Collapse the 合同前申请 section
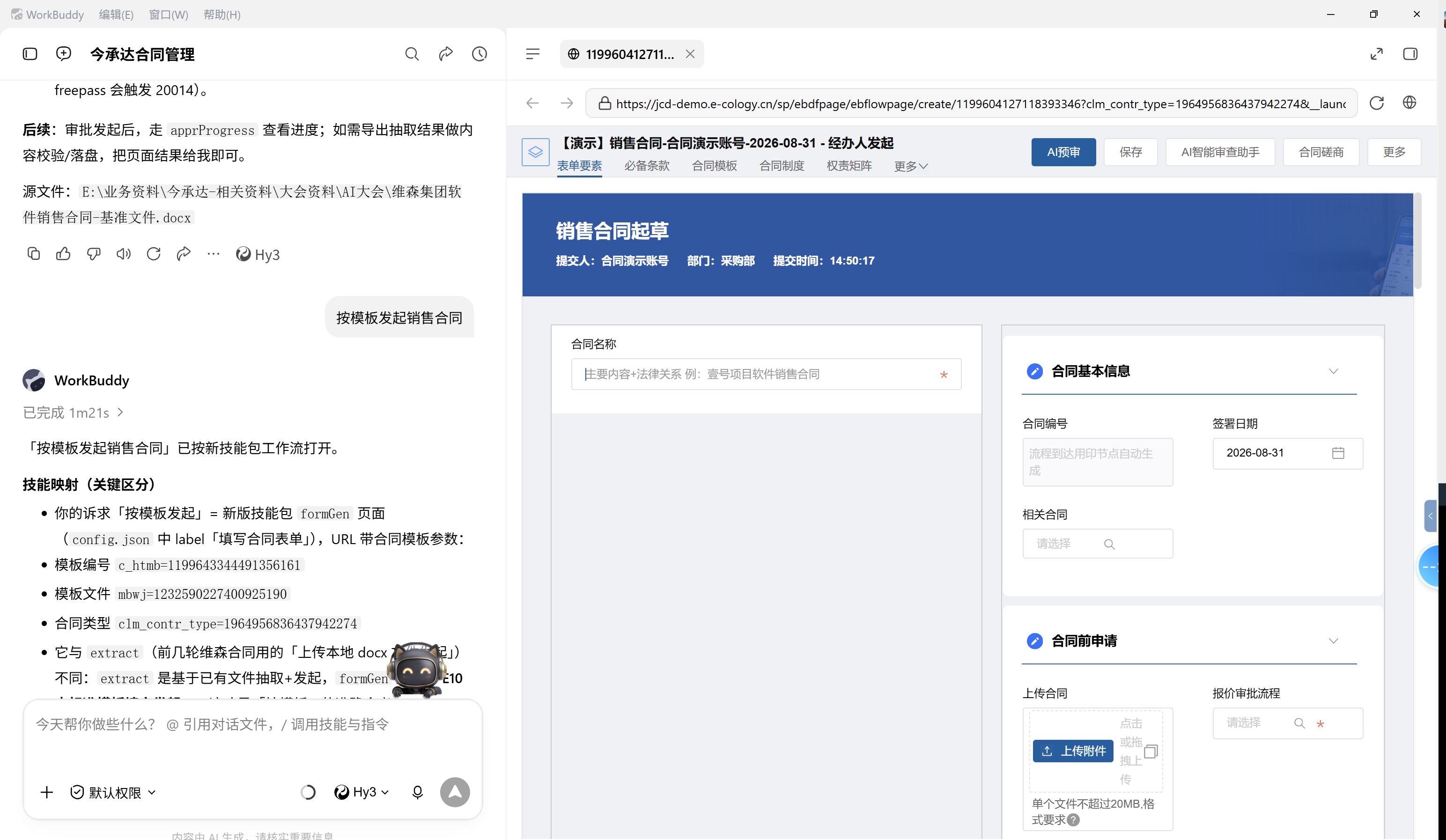This screenshot has width=1446, height=840. [x=1334, y=641]
